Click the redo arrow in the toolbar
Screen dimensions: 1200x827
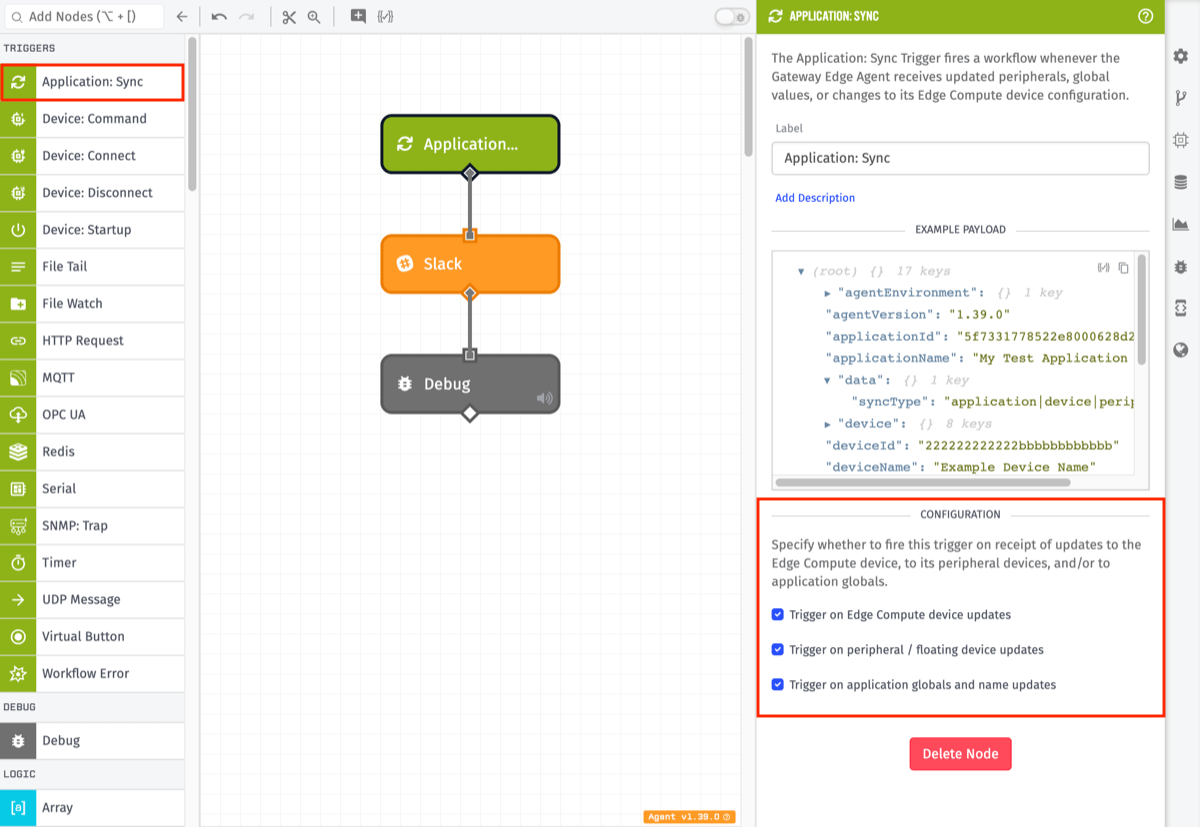[x=247, y=17]
